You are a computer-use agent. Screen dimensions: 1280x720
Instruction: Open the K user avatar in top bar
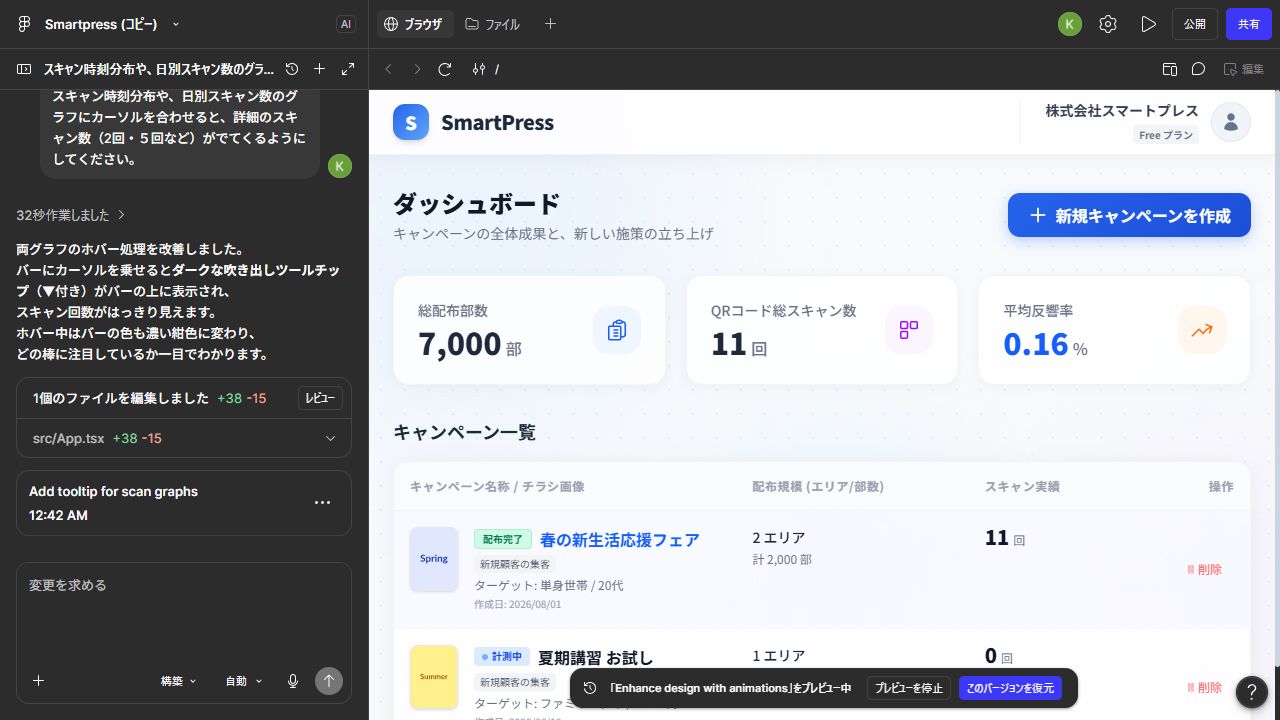[1070, 24]
